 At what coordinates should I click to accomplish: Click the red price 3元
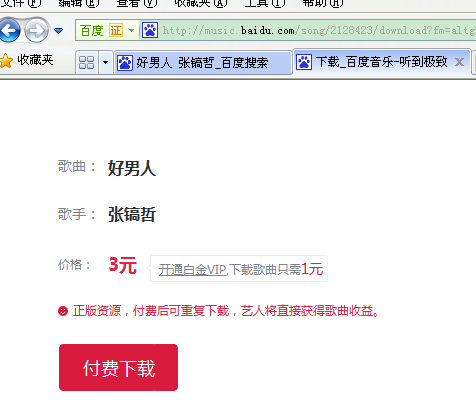[x=123, y=265]
